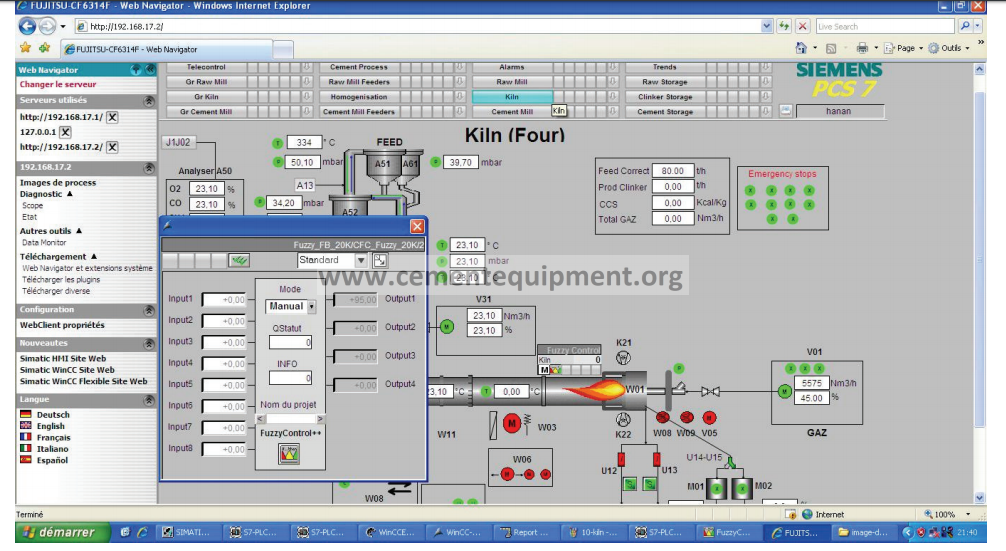Click the Español flag icon
1006x551 pixels.
[26, 460]
